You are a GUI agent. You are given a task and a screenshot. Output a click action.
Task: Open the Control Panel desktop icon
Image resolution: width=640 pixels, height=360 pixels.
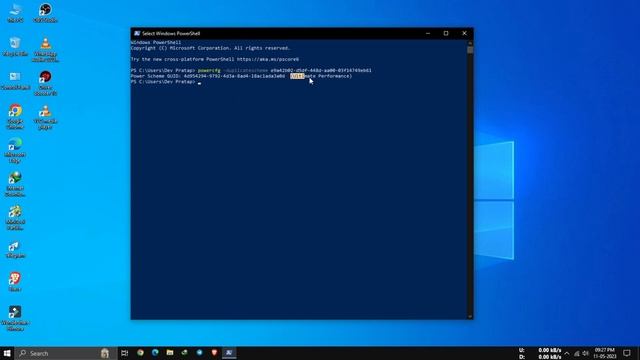point(15,80)
